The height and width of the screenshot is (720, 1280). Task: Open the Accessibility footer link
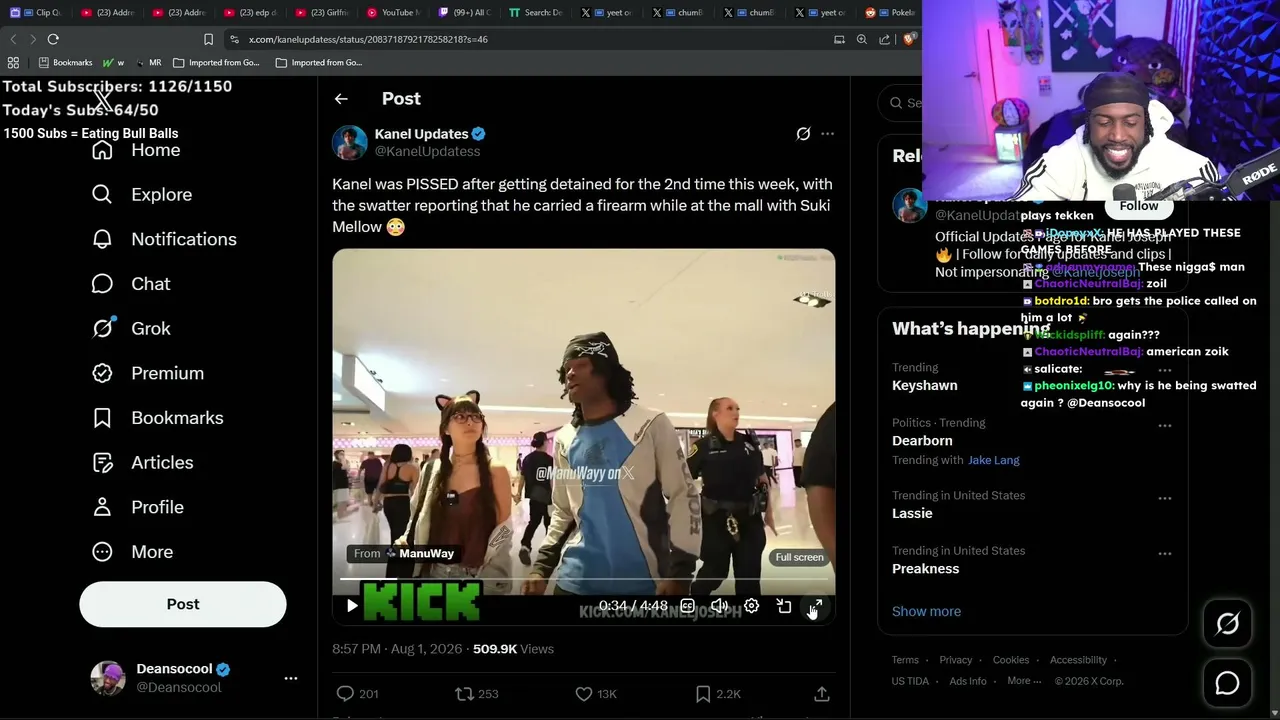[x=1078, y=660]
